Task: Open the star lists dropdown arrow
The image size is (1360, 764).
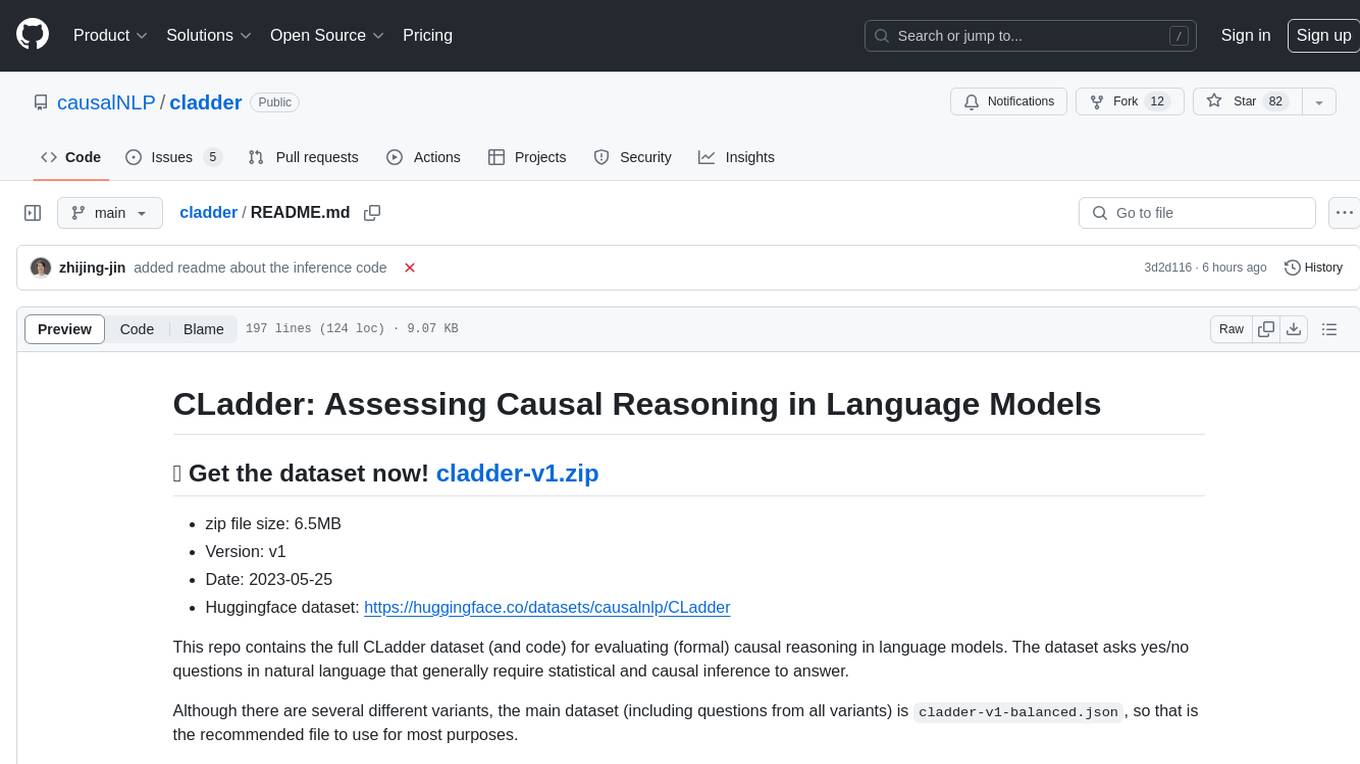Action: click(x=1319, y=102)
